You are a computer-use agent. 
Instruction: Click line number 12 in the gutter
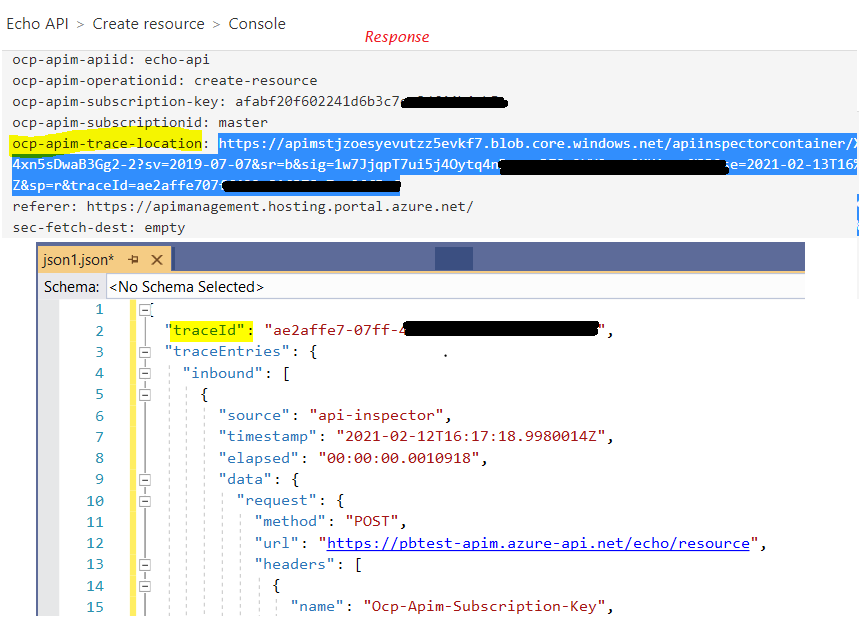[x=95, y=543]
